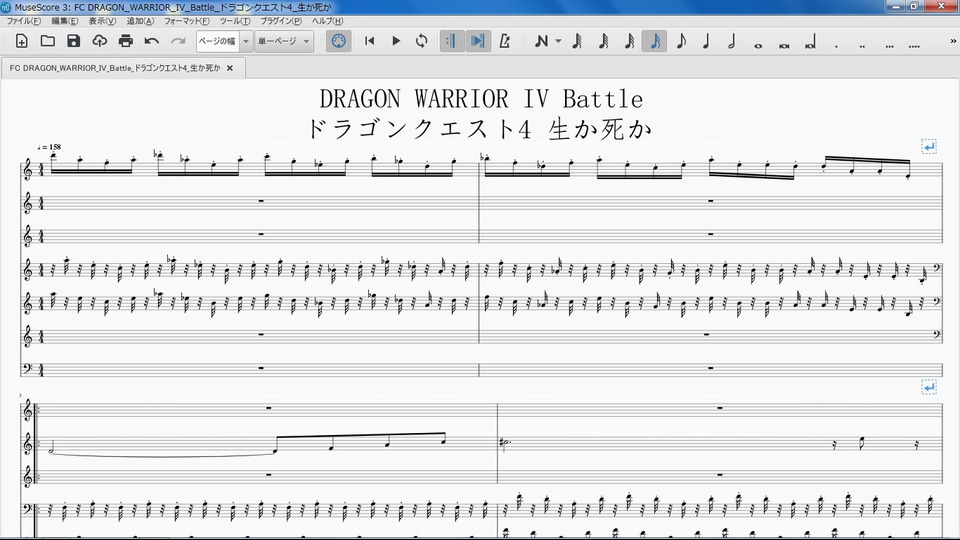Toggle loop playback
Viewport: 960px width, 540px height.
[x=421, y=41]
